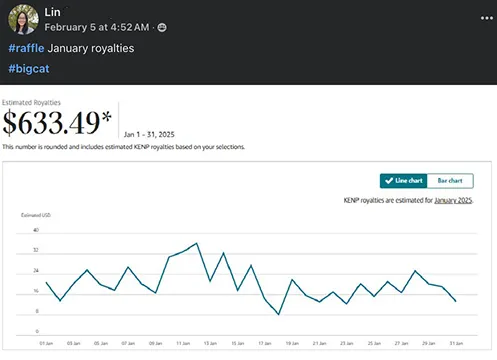Click the 15 Jan axis label
Image resolution: width=497 pixels, height=360 pixels.
coord(238,343)
